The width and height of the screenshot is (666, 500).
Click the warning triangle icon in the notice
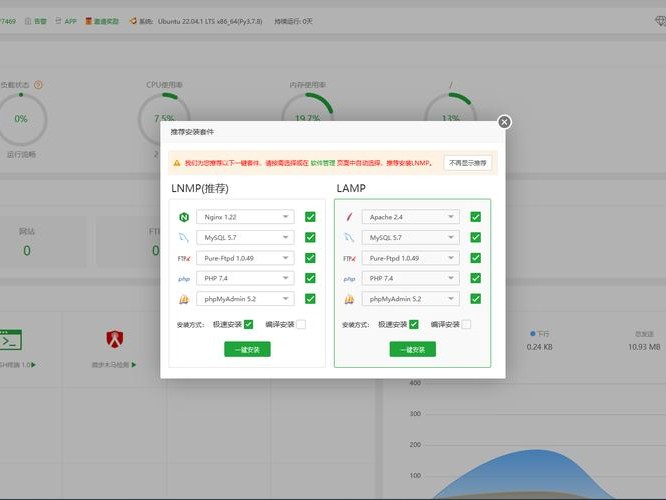[177, 163]
